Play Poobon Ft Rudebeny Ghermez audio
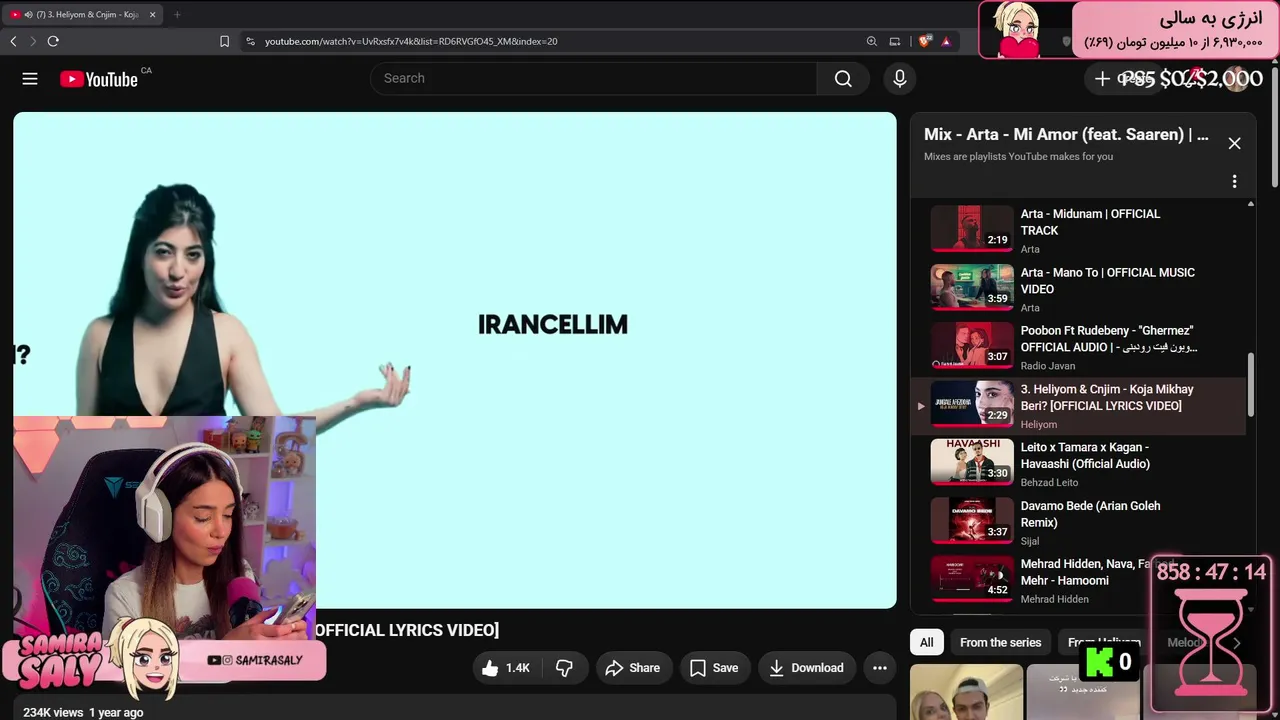 click(x=1080, y=347)
